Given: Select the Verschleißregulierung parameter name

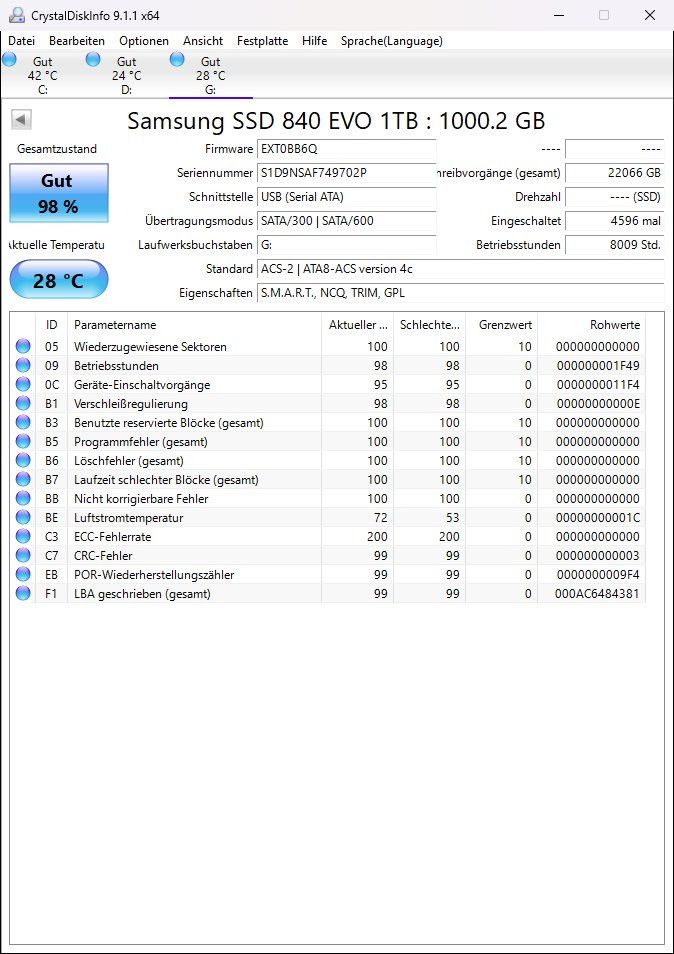Looking at the screenshot, I should [131, 404].
